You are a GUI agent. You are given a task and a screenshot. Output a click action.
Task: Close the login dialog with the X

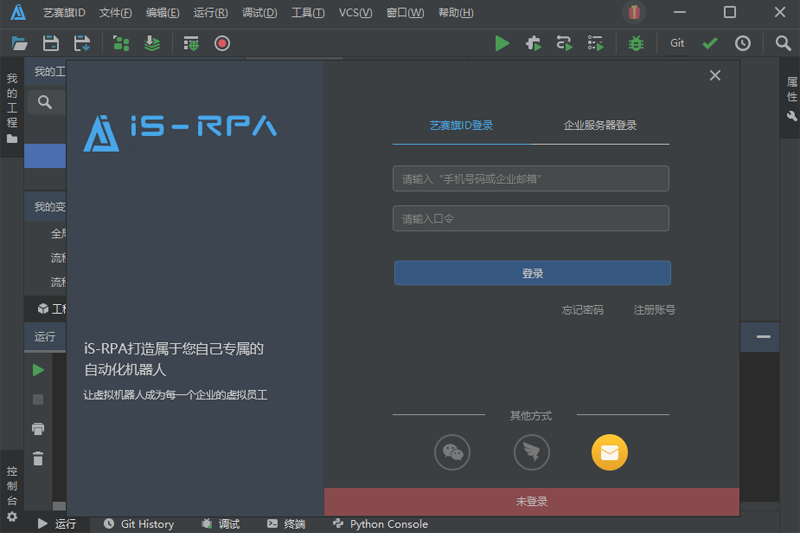point(715,75)
